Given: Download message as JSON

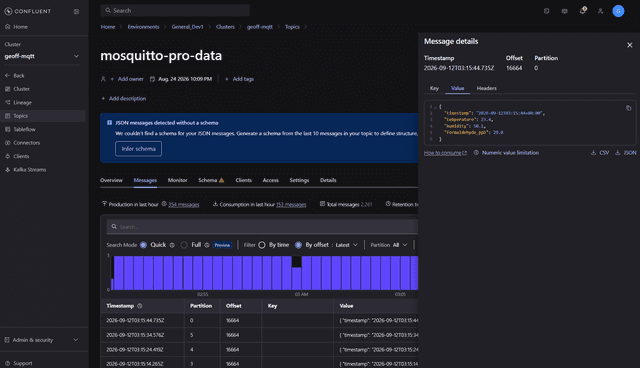Looking at the screenshot, I should (626, 153).
